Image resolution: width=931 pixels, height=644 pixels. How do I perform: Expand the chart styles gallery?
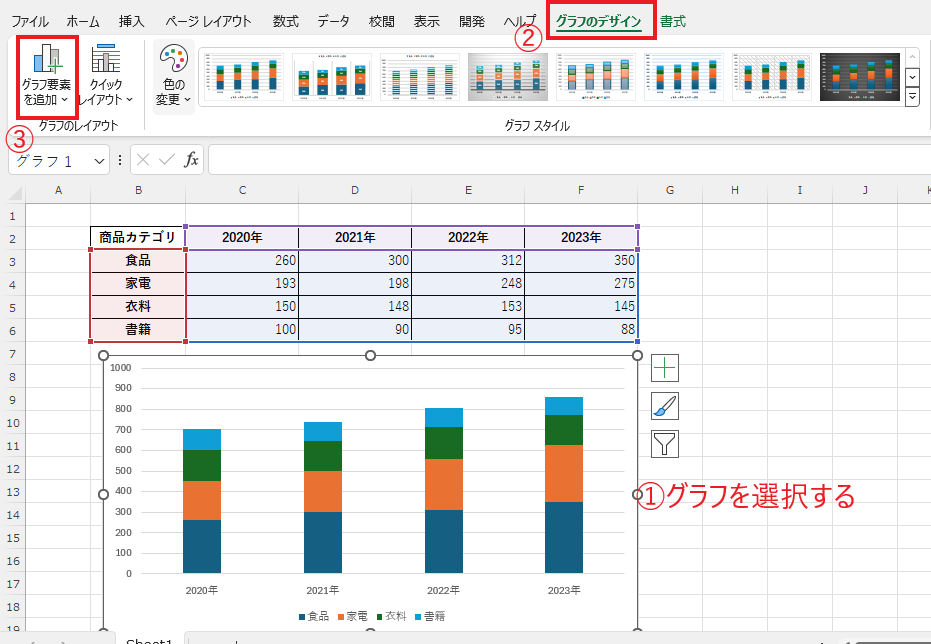click(x=912, y=97)
